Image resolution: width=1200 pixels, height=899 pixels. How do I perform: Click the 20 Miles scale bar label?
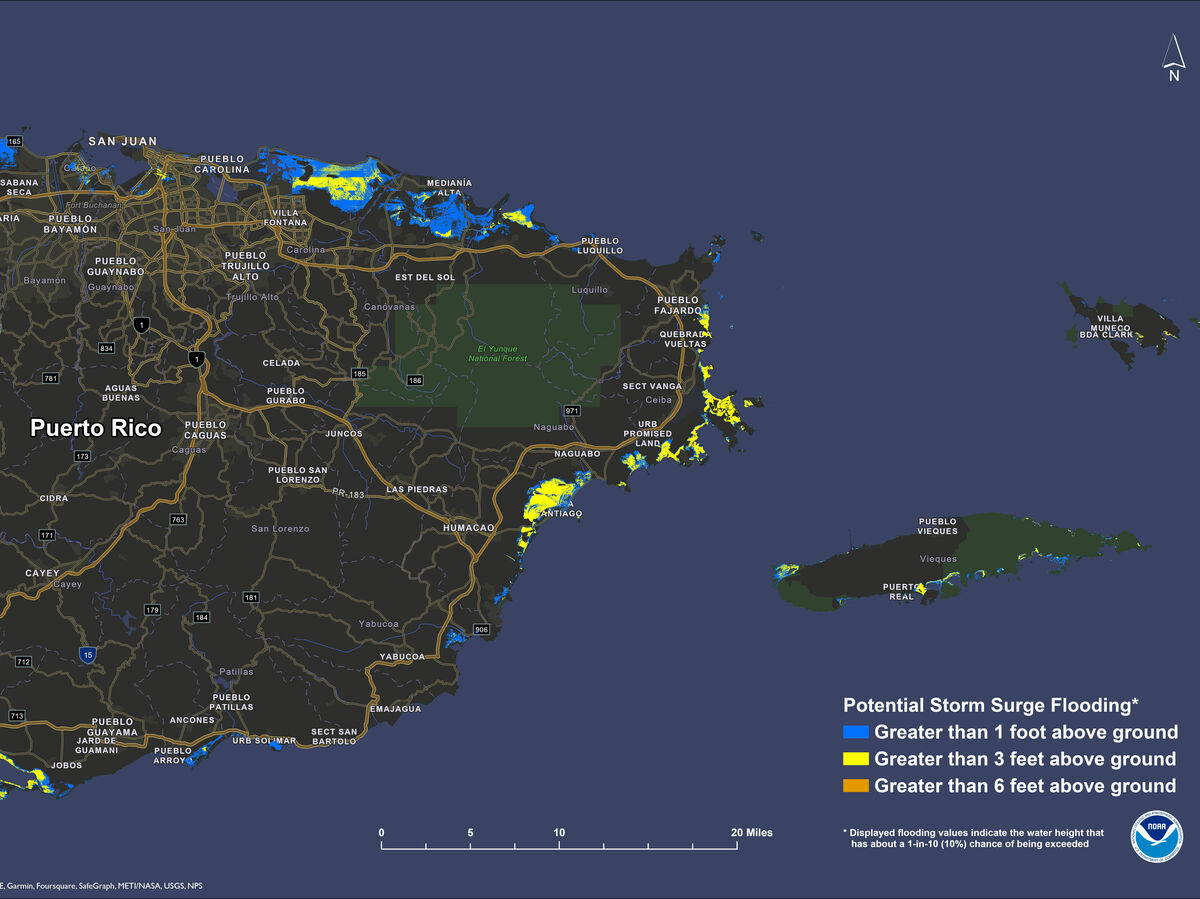751,833
